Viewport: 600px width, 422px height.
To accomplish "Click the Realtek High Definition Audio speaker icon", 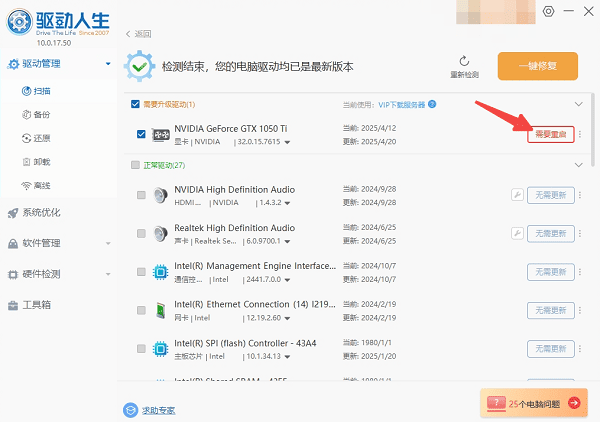I will pyautogui.click(x=160, y=233).
